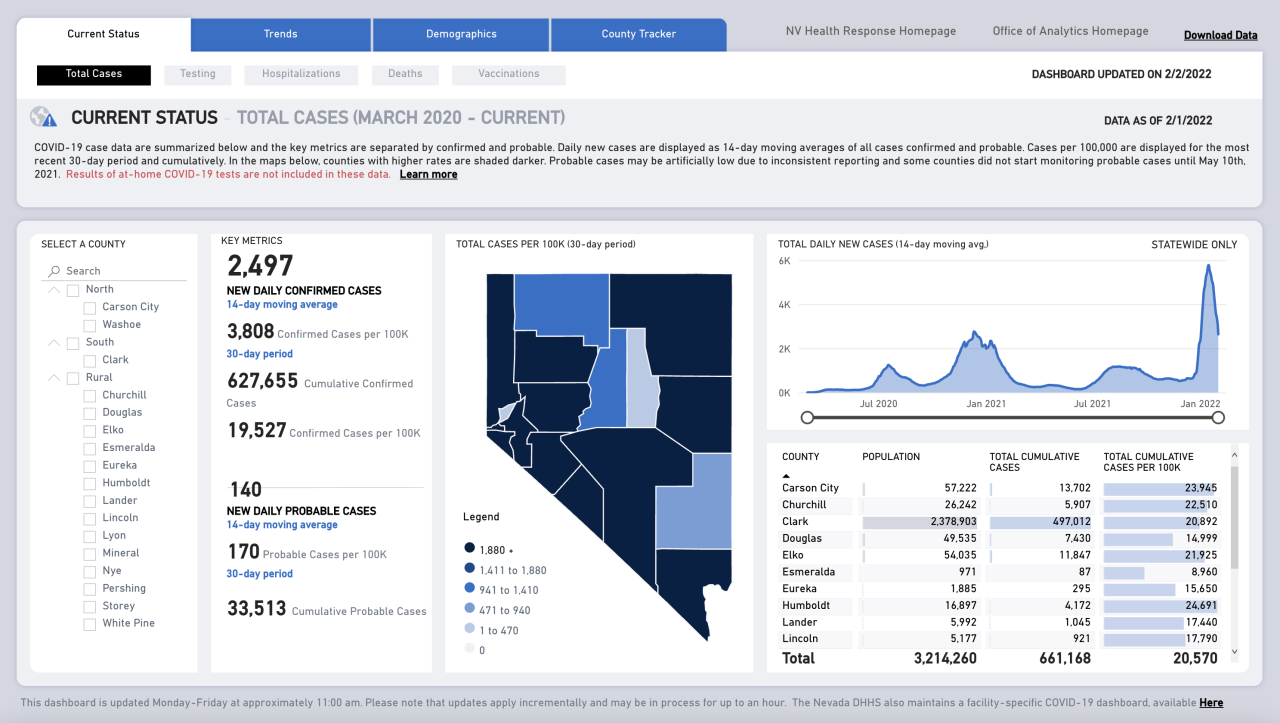Click the table scroll down arrow
Image resolution: width=1280 pixels, height=723 pixels.
1233,652
